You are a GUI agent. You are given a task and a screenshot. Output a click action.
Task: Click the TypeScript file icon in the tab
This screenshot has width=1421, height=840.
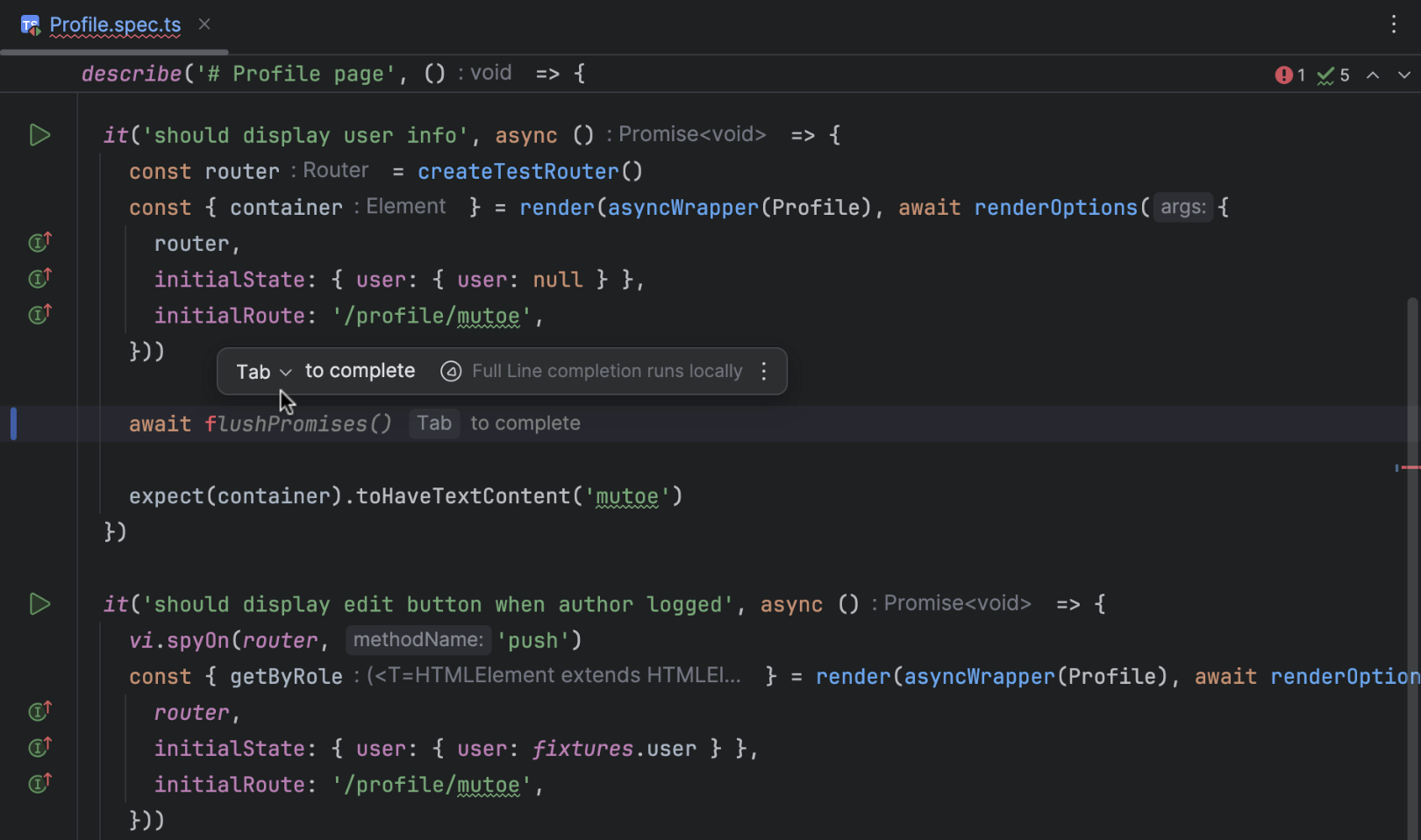coord(30,25)
